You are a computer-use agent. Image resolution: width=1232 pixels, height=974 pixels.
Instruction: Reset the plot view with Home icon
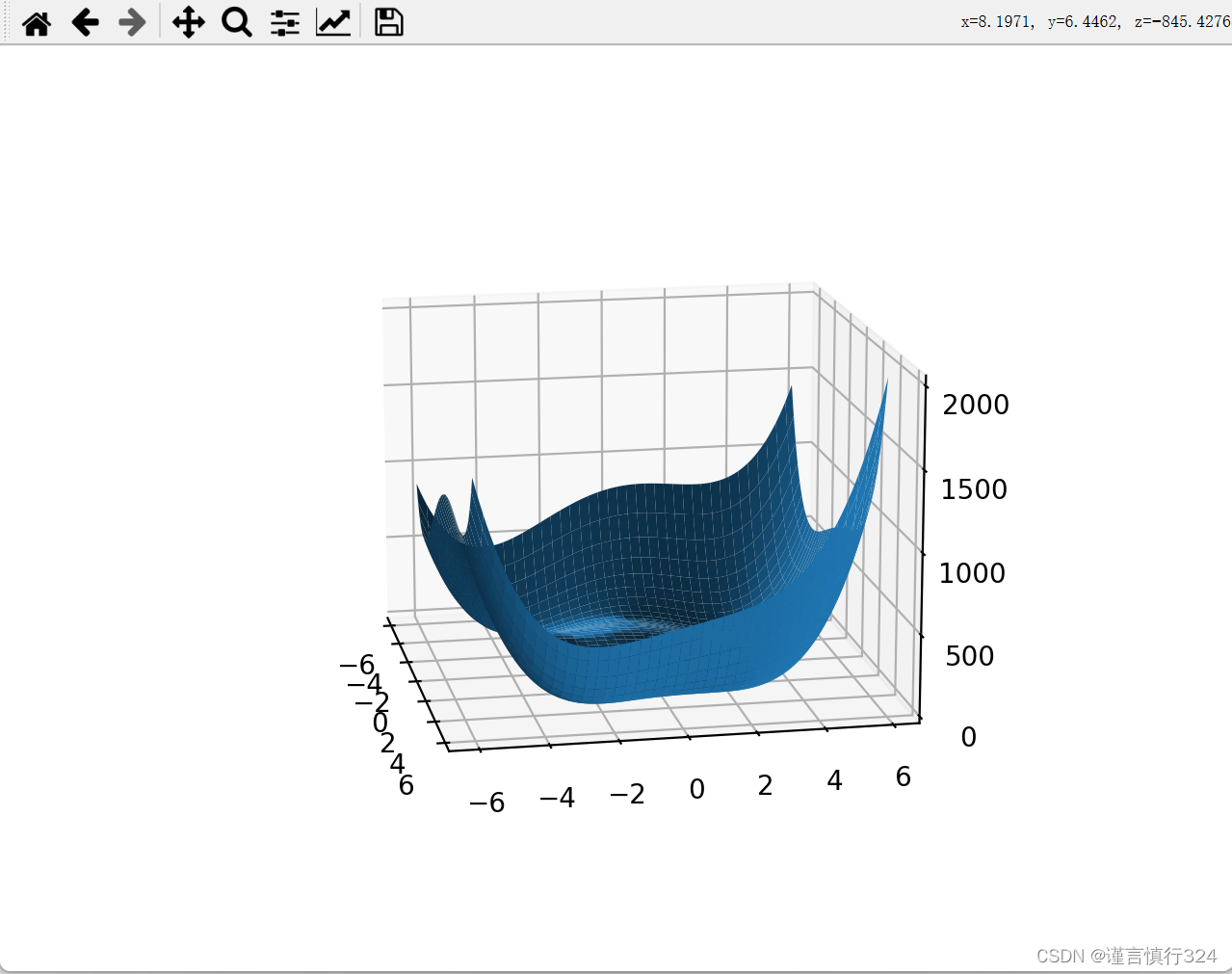point(37,22)
